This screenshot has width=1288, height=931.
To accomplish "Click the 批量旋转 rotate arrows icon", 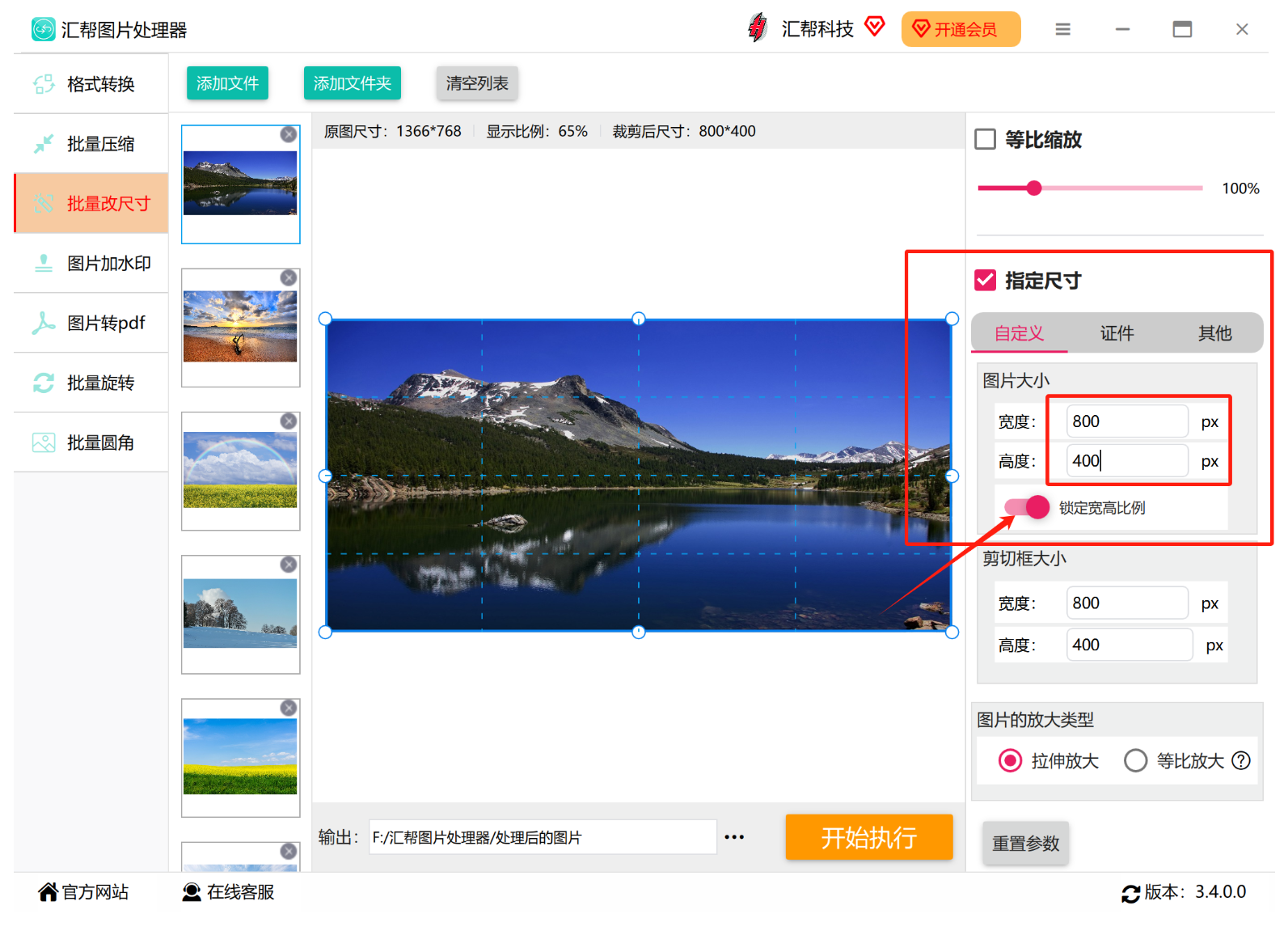I will coord(44,383).
